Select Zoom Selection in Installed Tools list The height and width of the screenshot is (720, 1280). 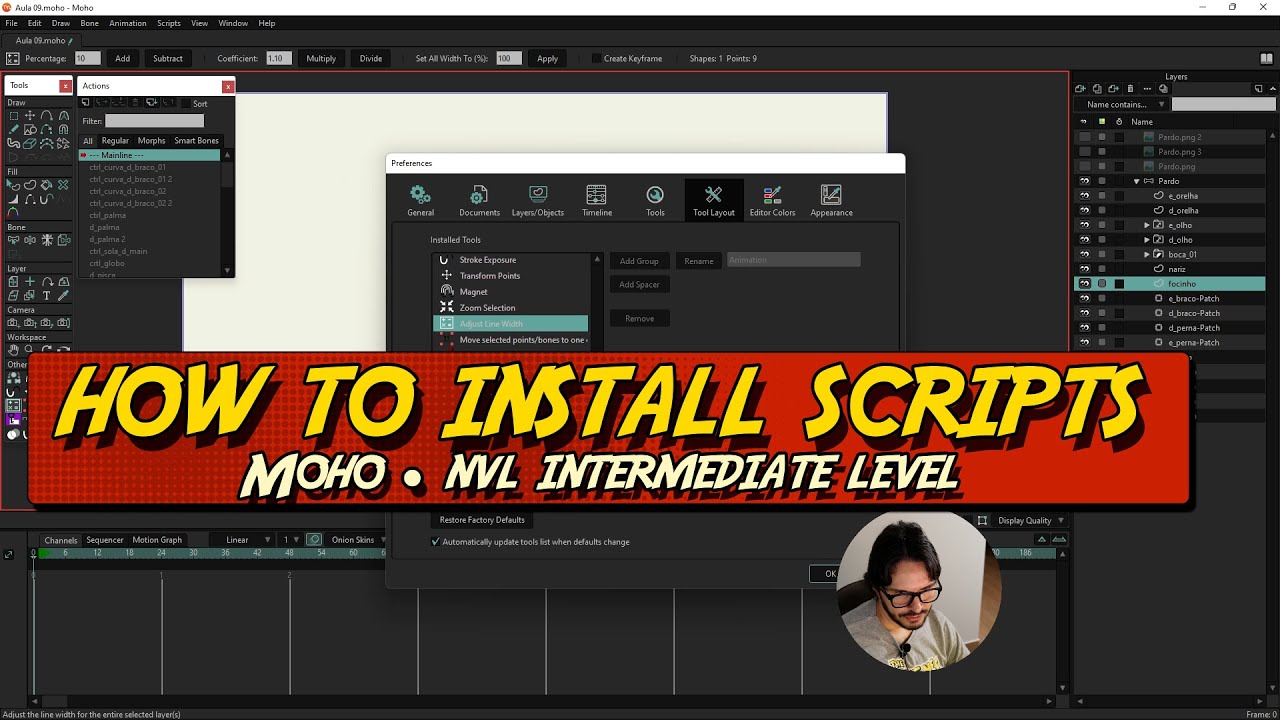(510, 308)
